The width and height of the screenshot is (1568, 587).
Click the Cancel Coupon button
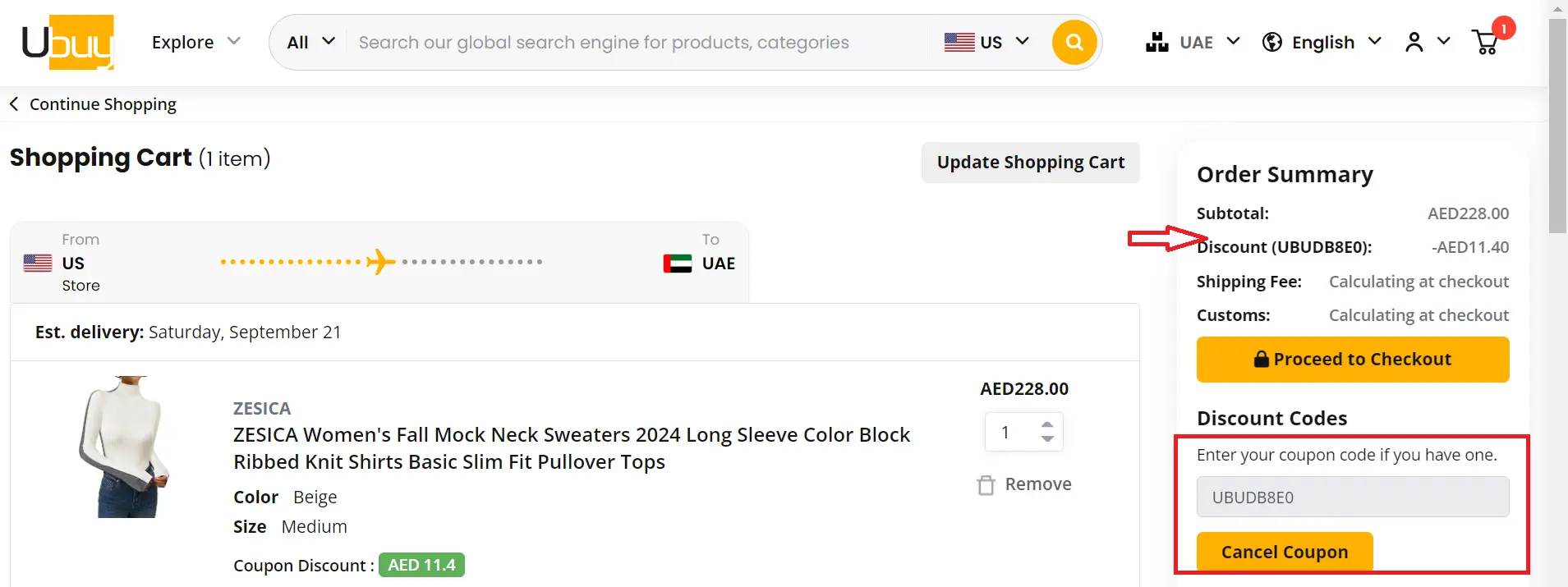1284,552
